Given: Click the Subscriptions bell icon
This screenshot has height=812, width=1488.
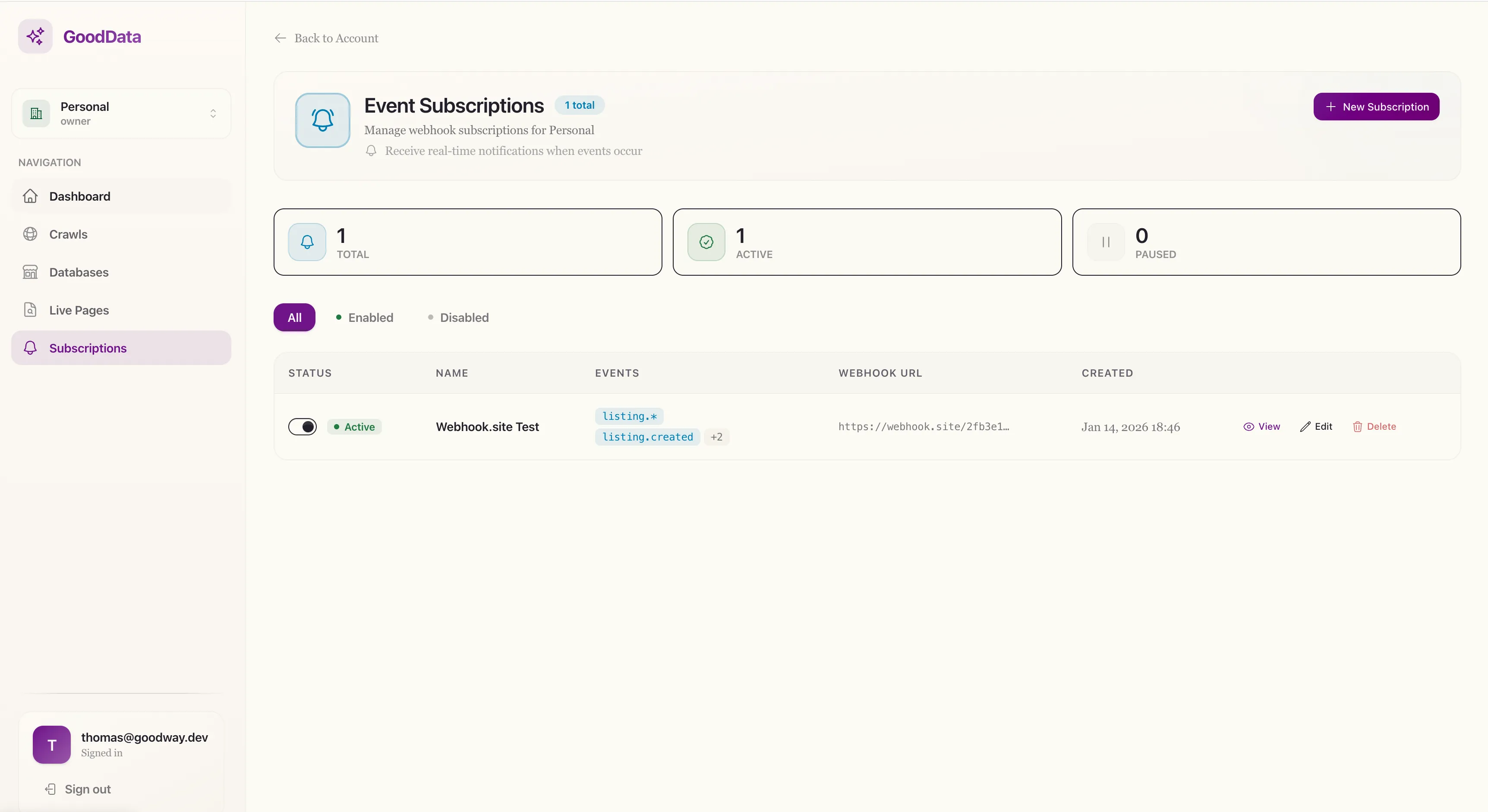Looking at the screenshot, I should pos(31,348).
